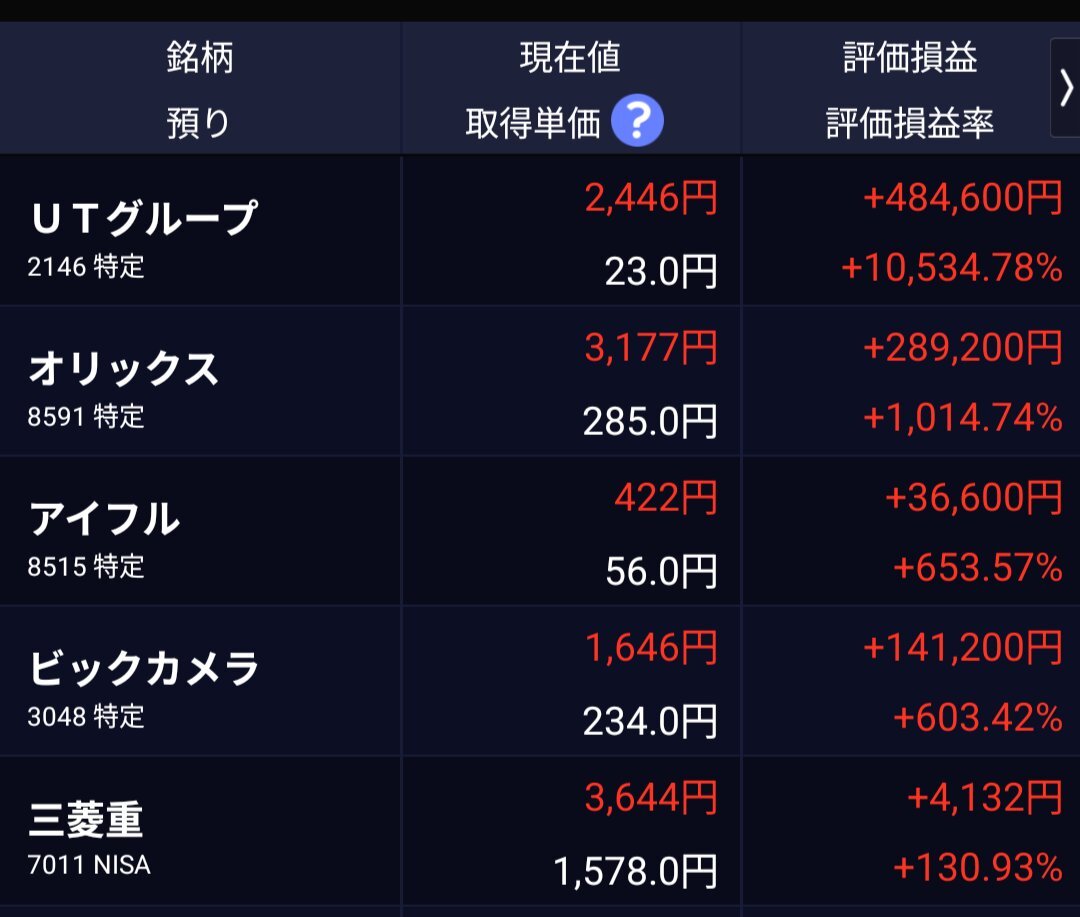Tap the 取得単価 header label

coord(533,123)
